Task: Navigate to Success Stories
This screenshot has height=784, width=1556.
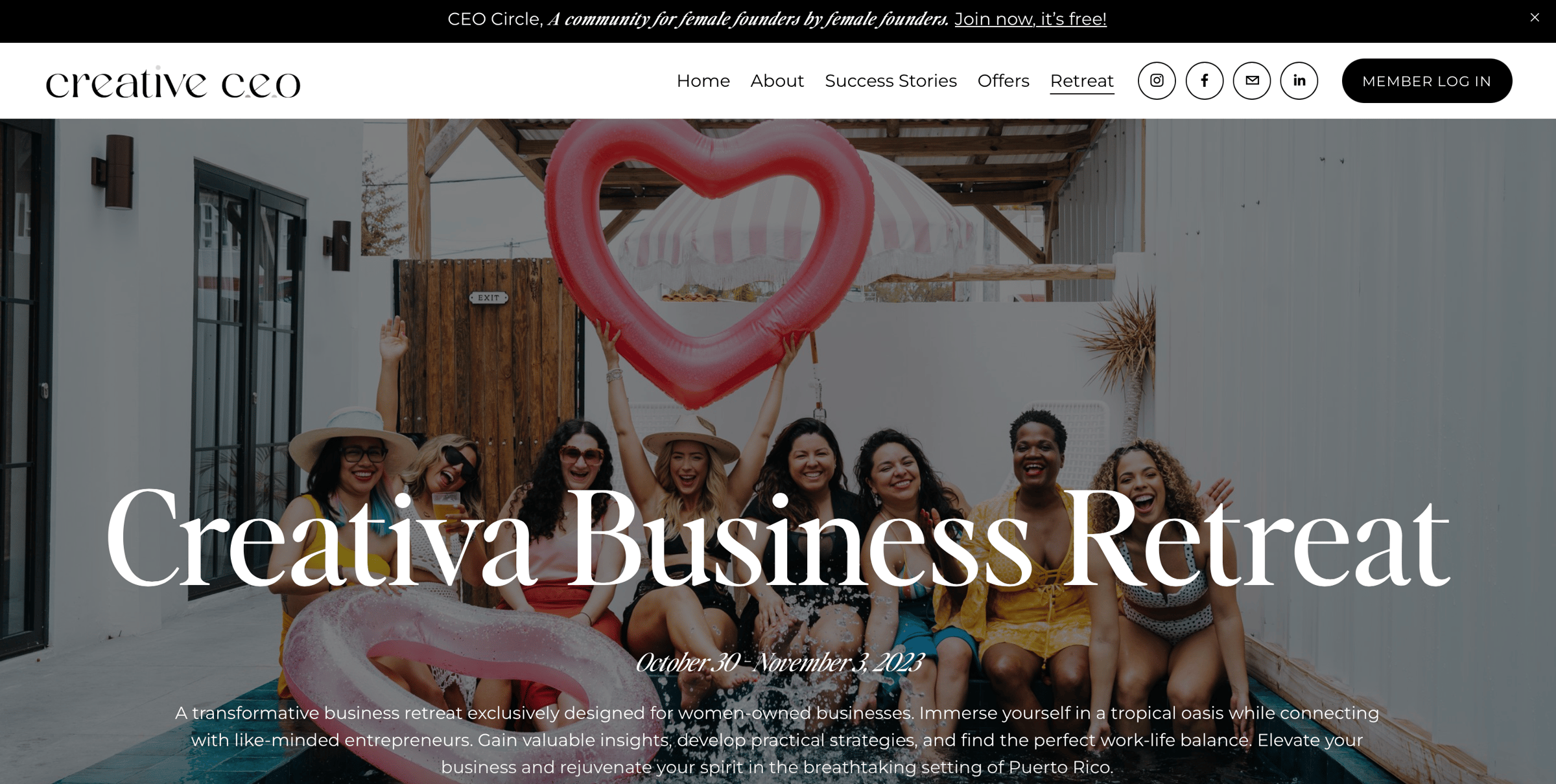Action: (x=891, y=81)
